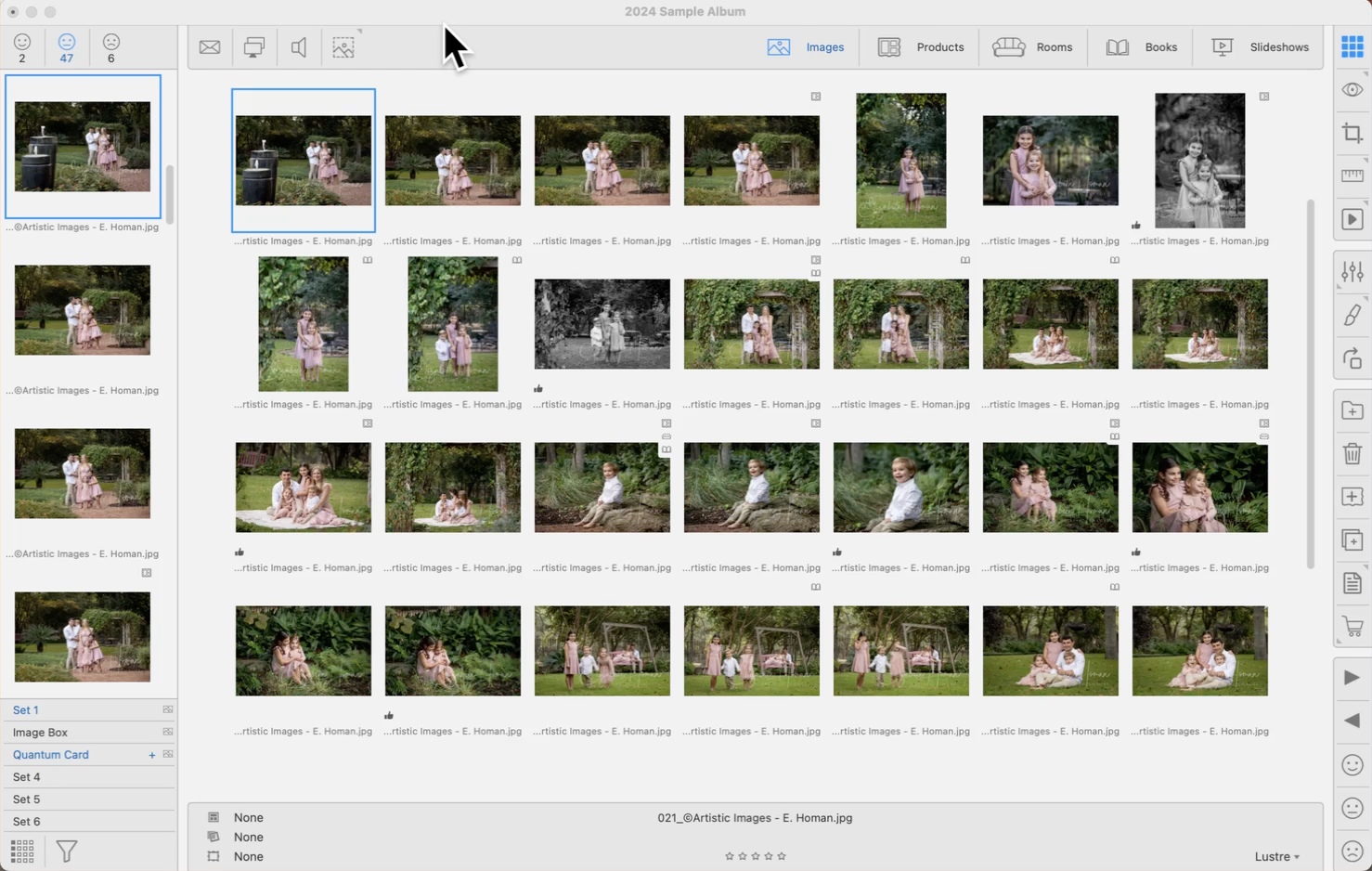Click the adjustment sliders icon
Screen dimensions: 1372x871
click(x=1352, y=272)
